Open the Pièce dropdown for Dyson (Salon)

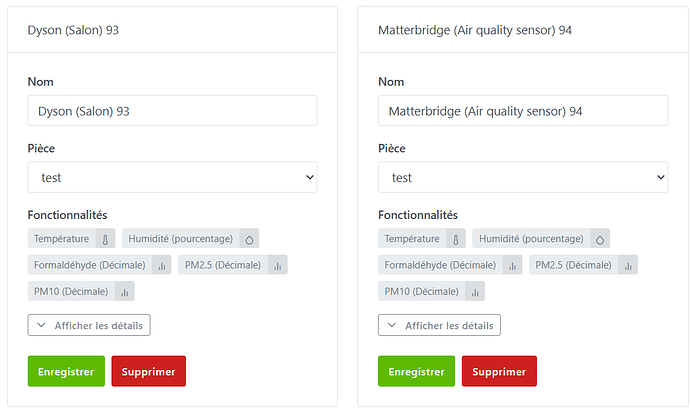click(172, 178)
